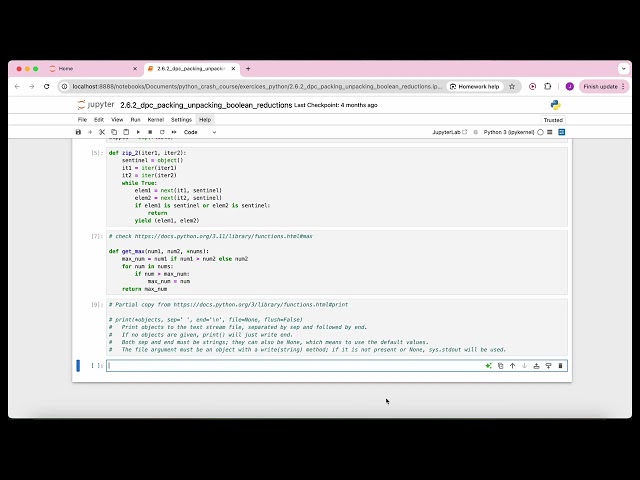This screenshot has width=640, height=480.
Task: Click the return max_num line
Action: pos(144,289)
